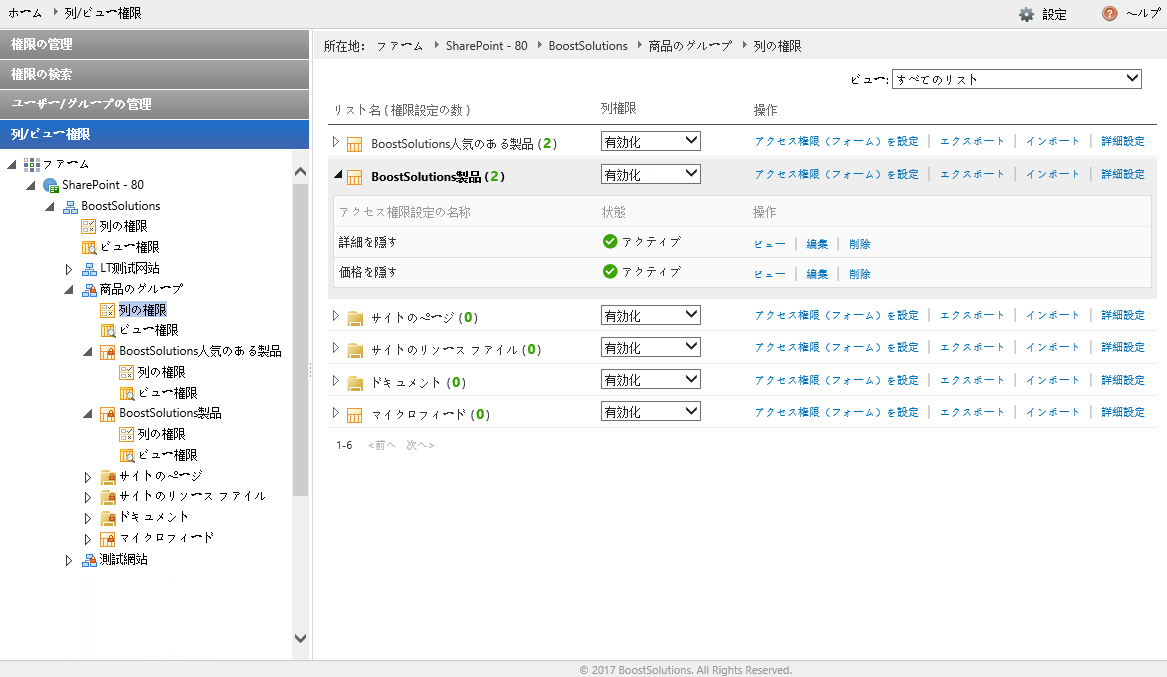Click 編集 for 詳細を隠す
1167x677 pixels.
pyautogui.click(x=817, y=244)
